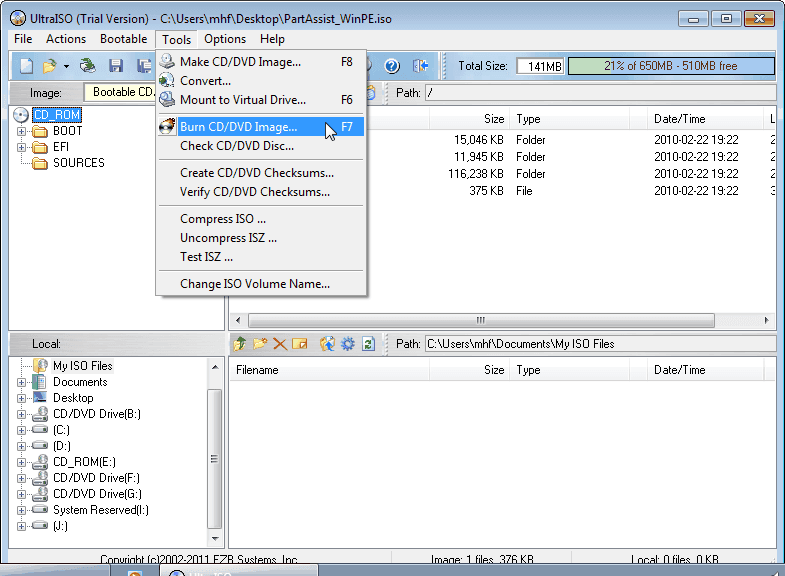
Task: Click the New image toolbar icon
Action: coord(26,66)
